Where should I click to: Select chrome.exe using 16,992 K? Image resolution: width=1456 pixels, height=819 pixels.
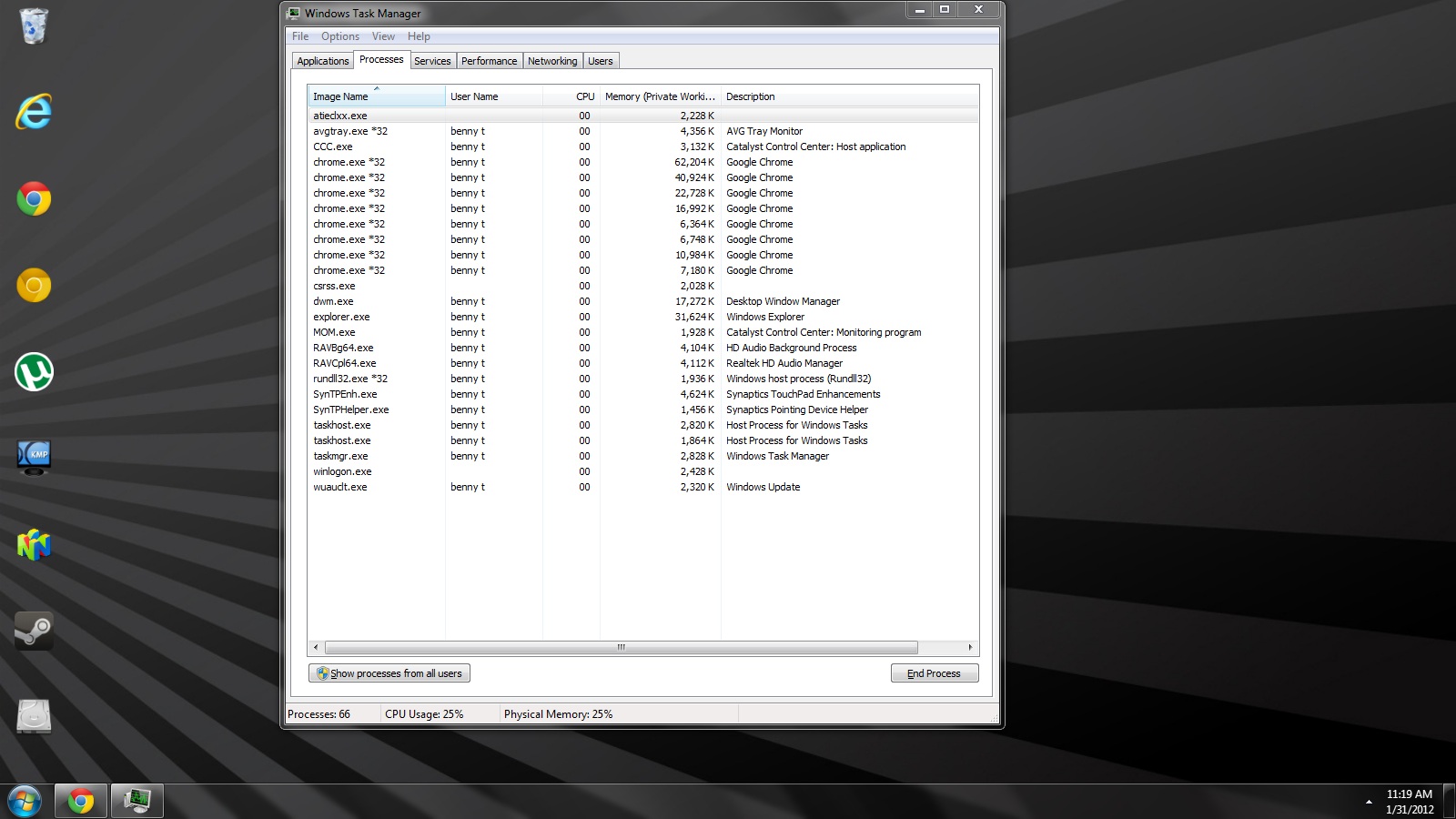point(643,208)
